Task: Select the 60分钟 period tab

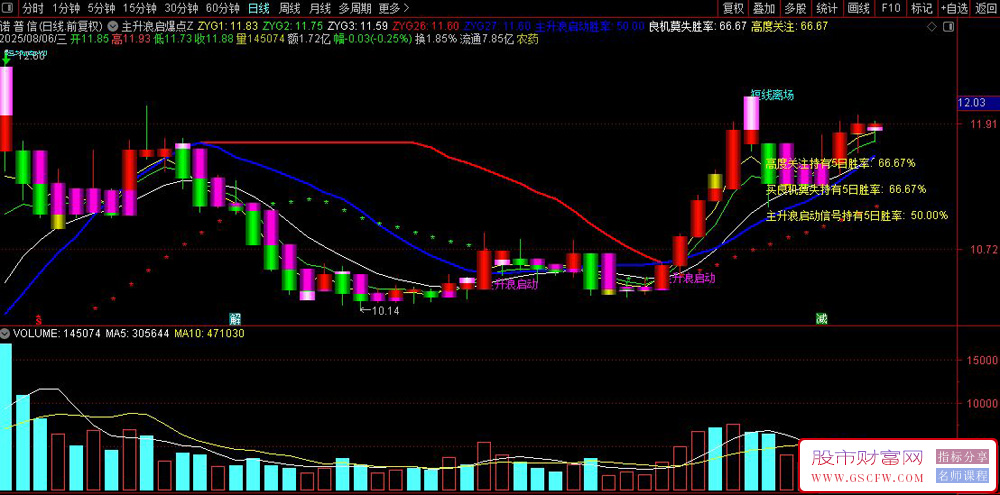Action: [223, 8]
